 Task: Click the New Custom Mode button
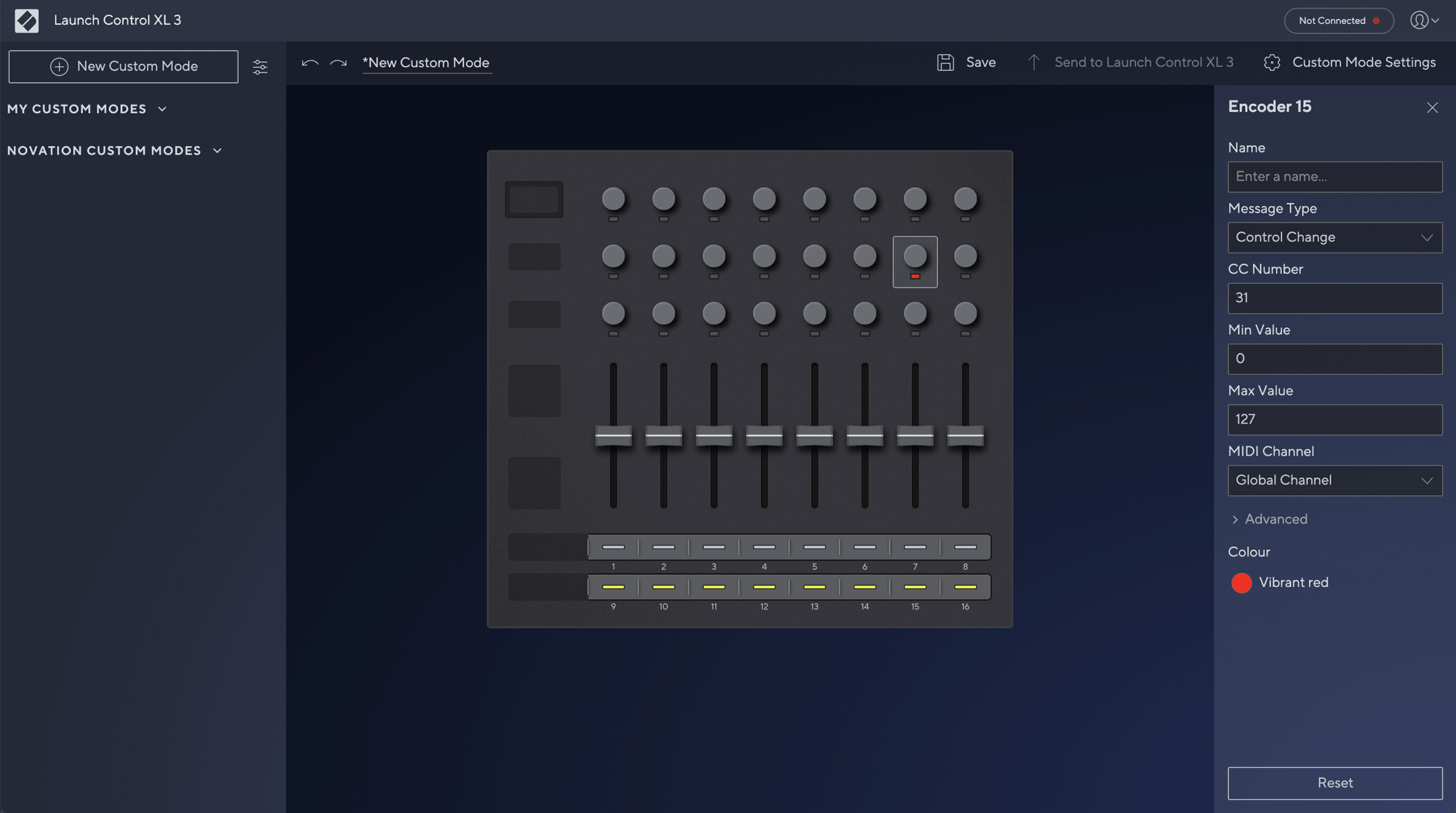pyautogui.click(x=124, y=66)
